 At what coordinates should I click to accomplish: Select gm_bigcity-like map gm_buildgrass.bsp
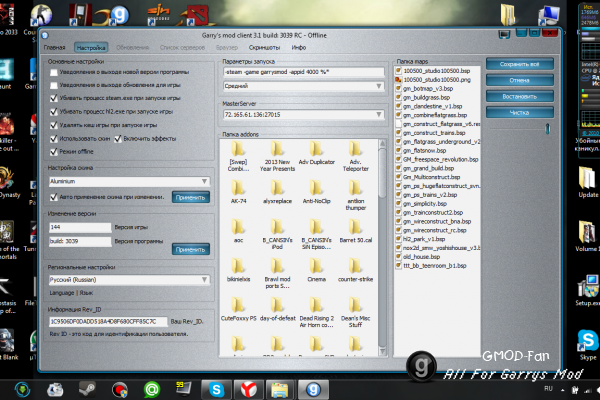[426, 98]
